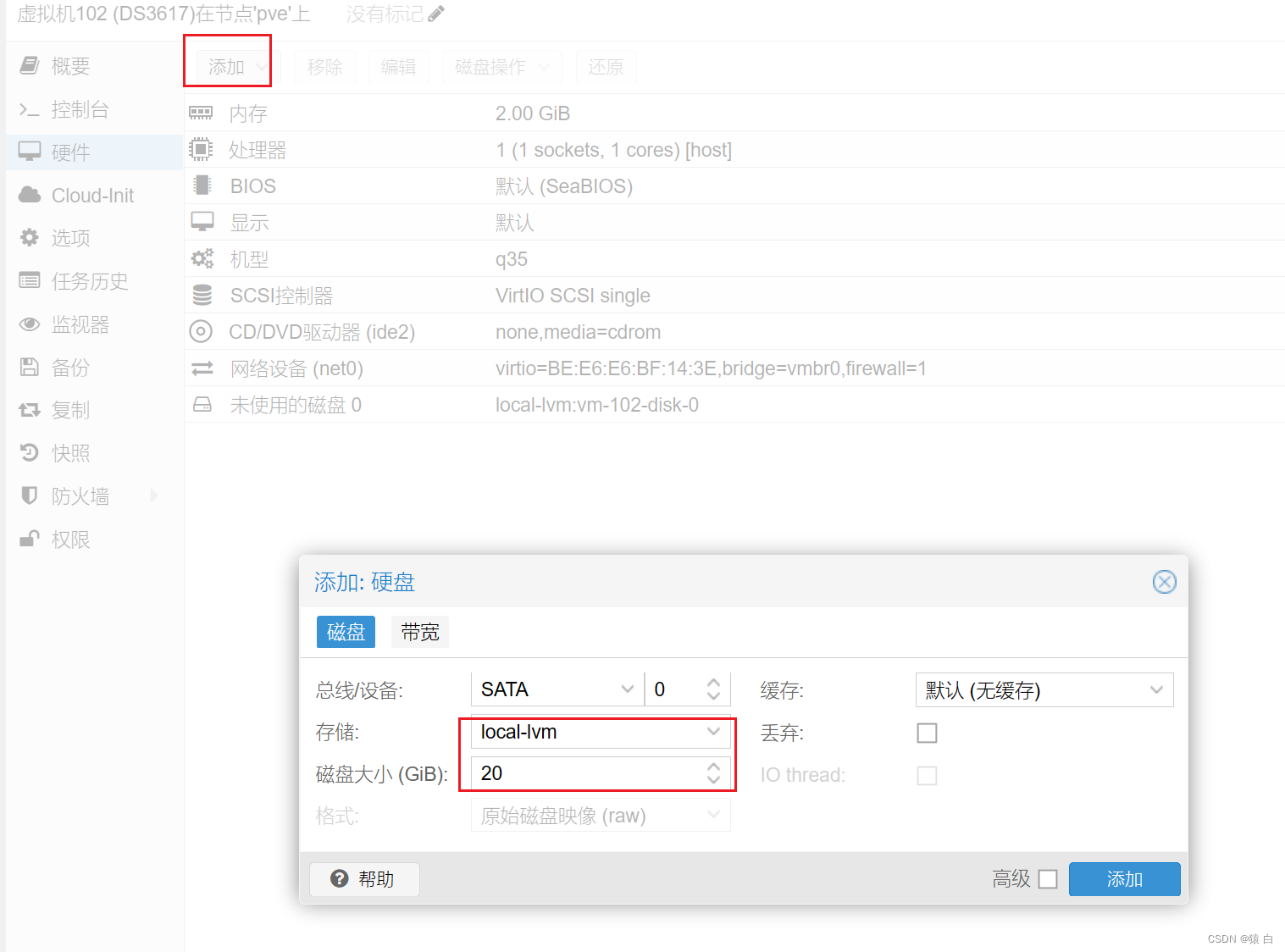Click the 还原 toolbar button
Image resolution: width=1285 pixels, height=952 pixels.
[606, 66]
